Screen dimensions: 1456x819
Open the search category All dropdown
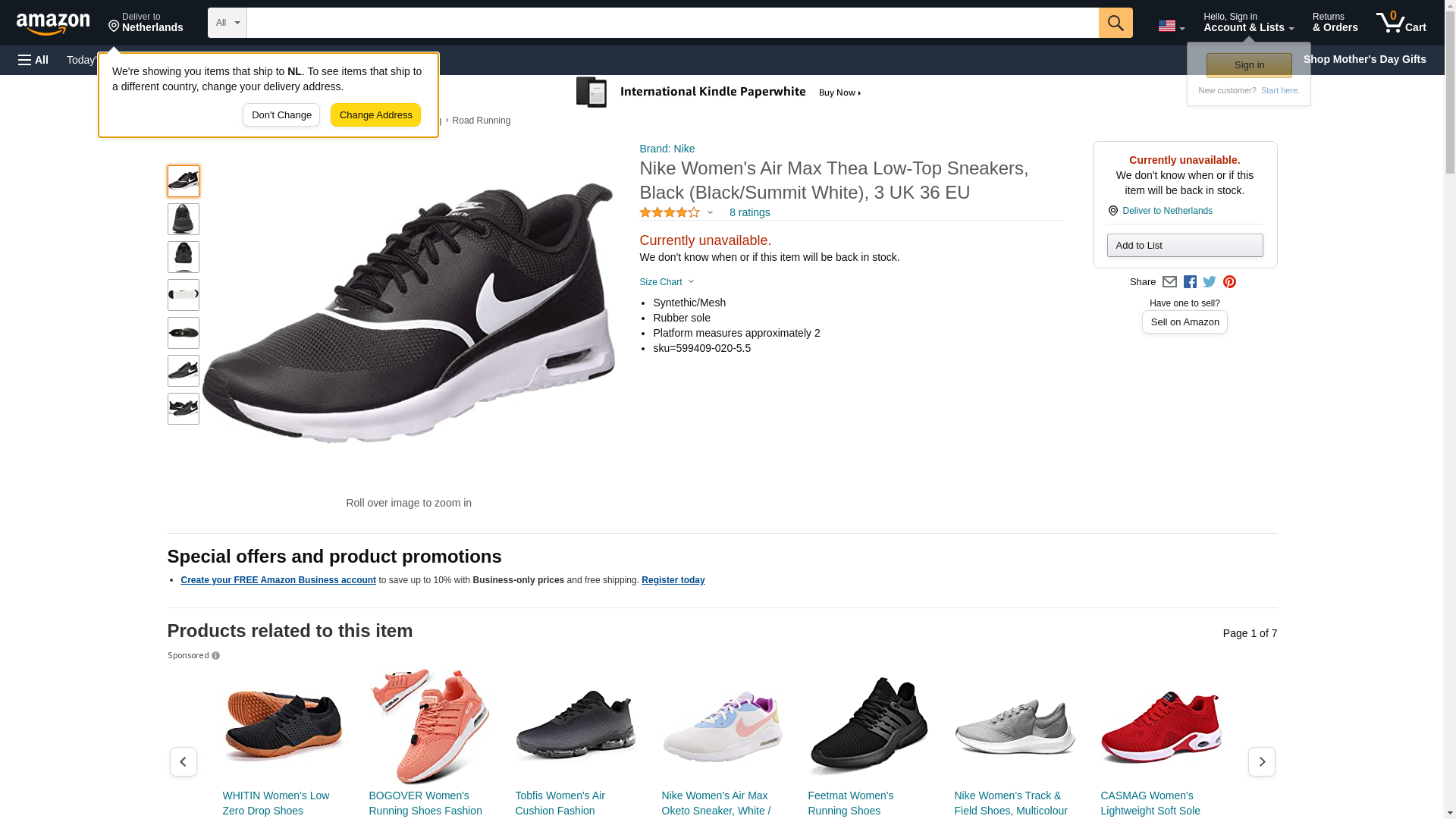tap(227, 23)
